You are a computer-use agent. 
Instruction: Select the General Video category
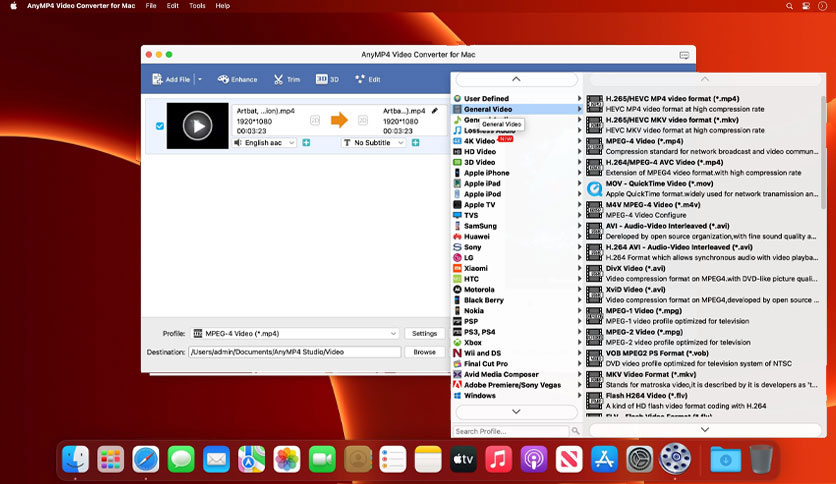click(517, 109)
